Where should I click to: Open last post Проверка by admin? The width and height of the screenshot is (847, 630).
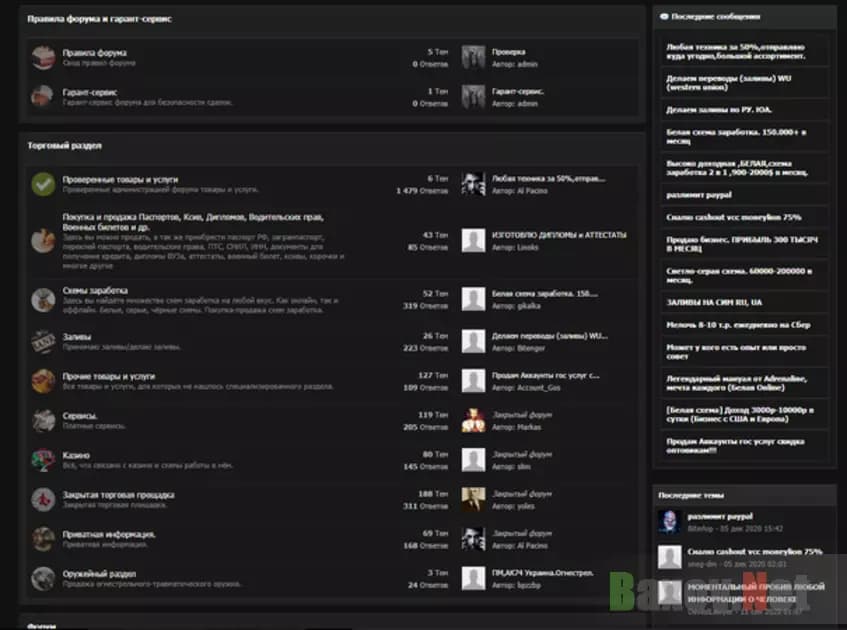tap(508, 52)
